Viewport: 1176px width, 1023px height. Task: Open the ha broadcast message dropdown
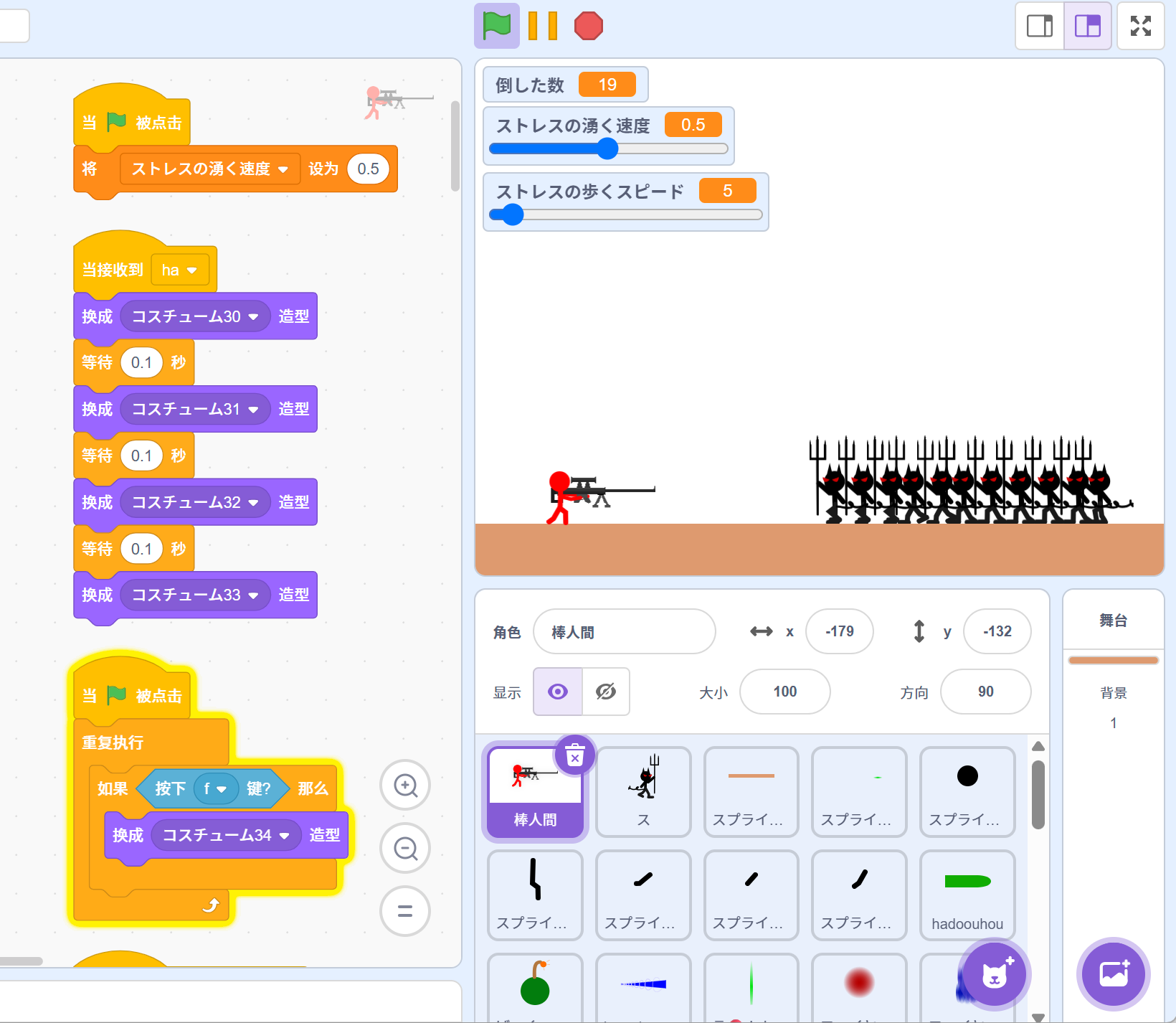191,270
